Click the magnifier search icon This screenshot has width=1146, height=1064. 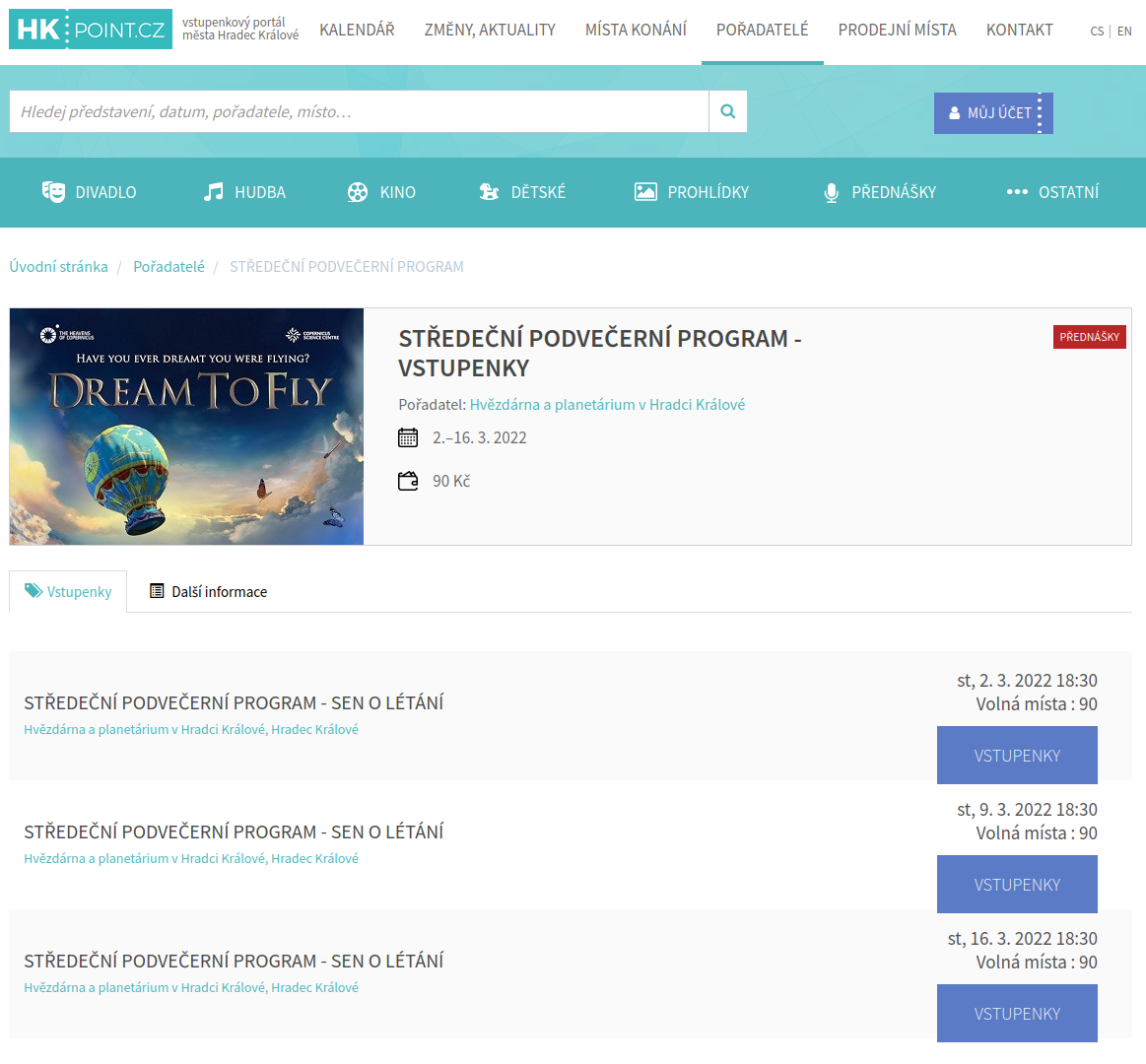point(728,111)
